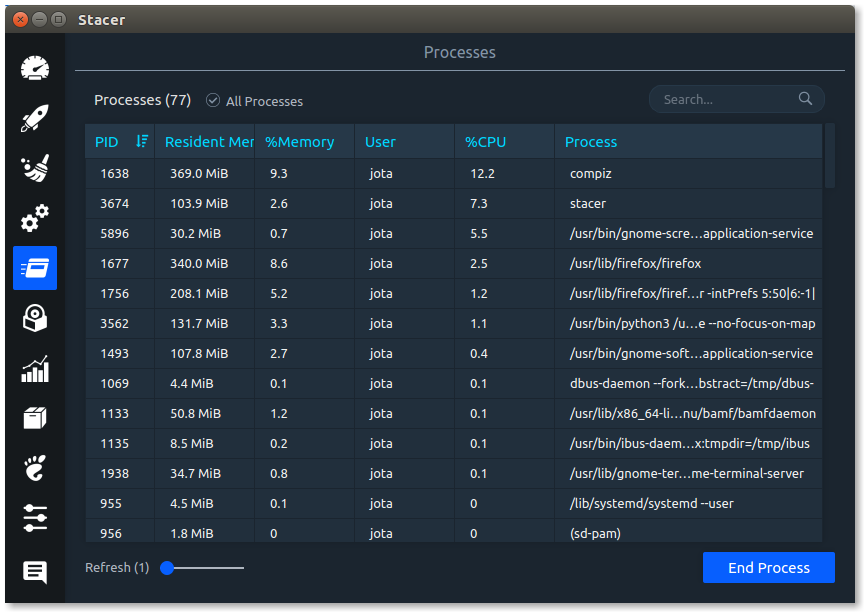The image size is (864, 612).
Task: Open Gnome Settings footprint icon
Action: [35, 468]
